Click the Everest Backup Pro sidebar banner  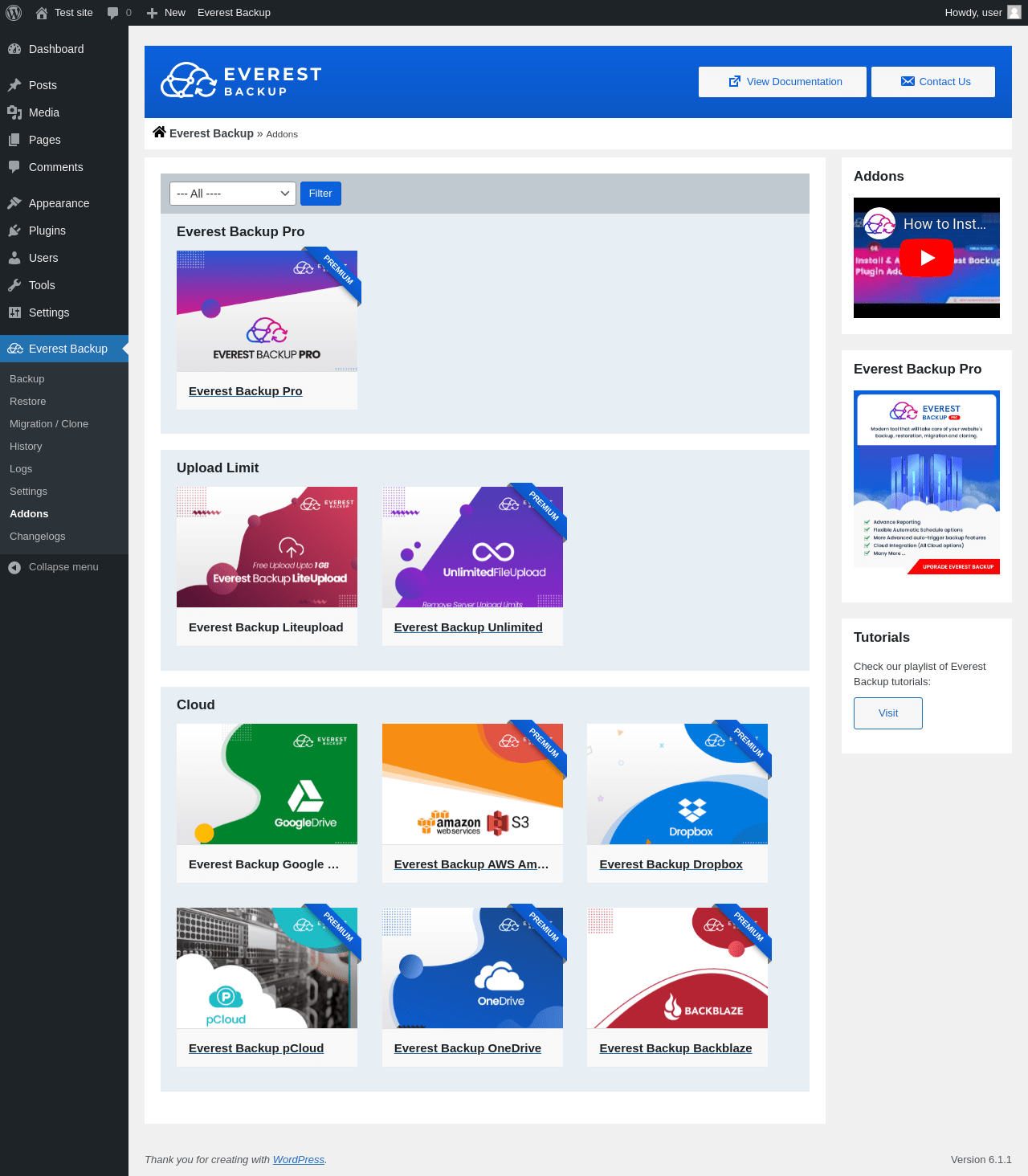pyautogui.click(x=927, y=483)
